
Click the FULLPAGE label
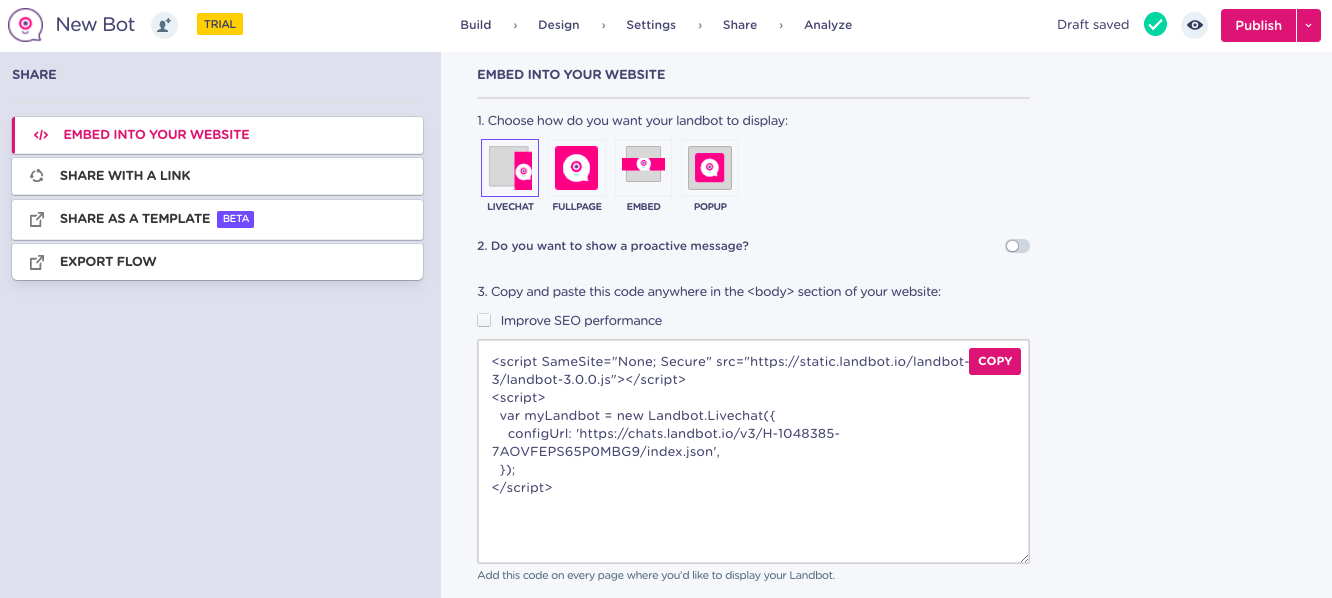coord(577,207)
